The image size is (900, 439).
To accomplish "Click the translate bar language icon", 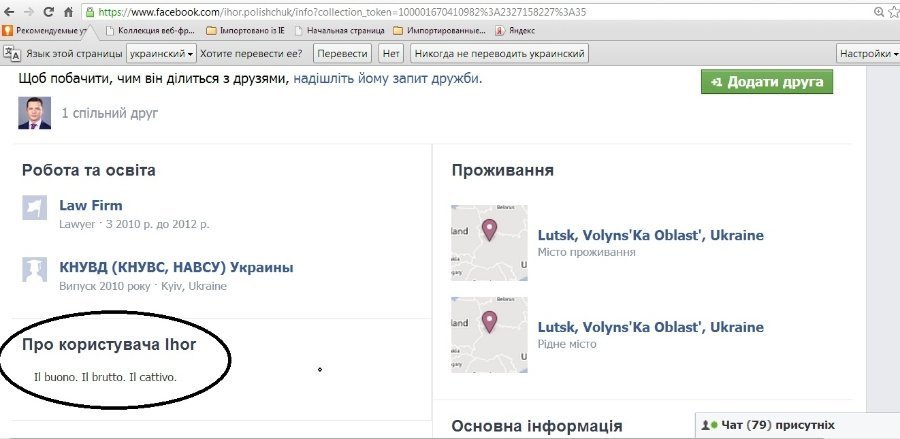I will 11,53.
